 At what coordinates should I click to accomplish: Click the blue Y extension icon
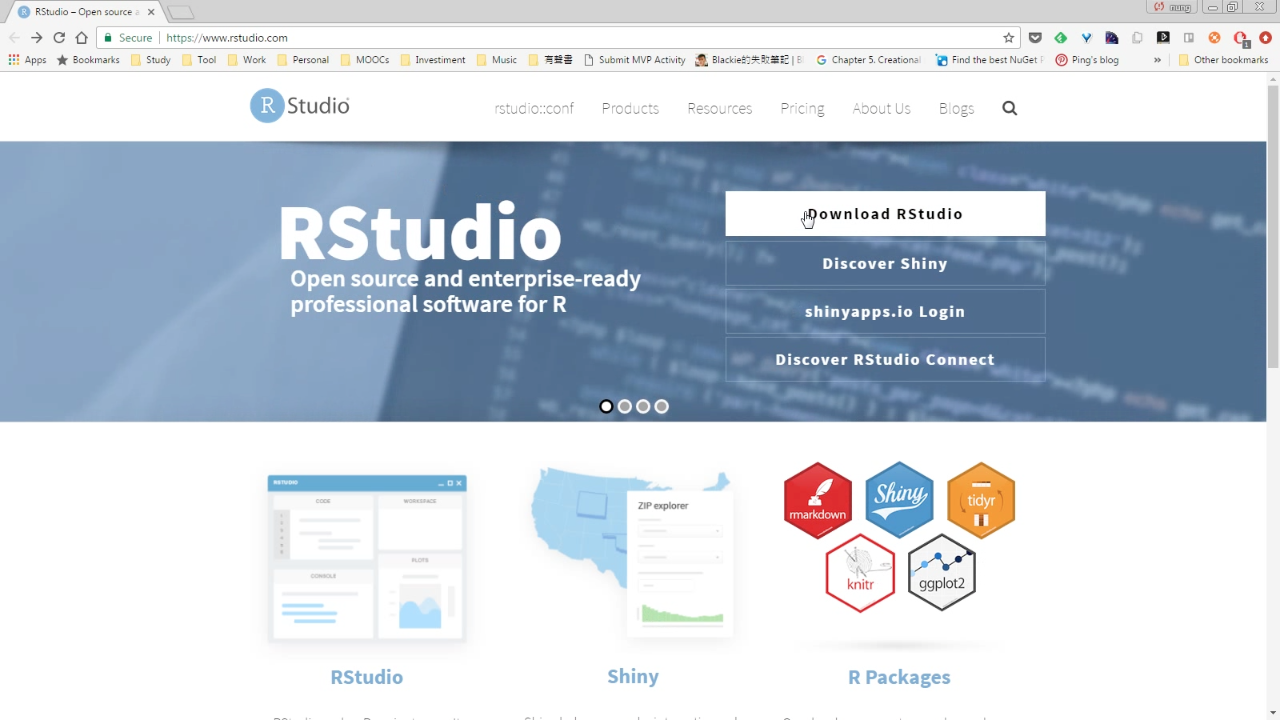pos(1086,38)
